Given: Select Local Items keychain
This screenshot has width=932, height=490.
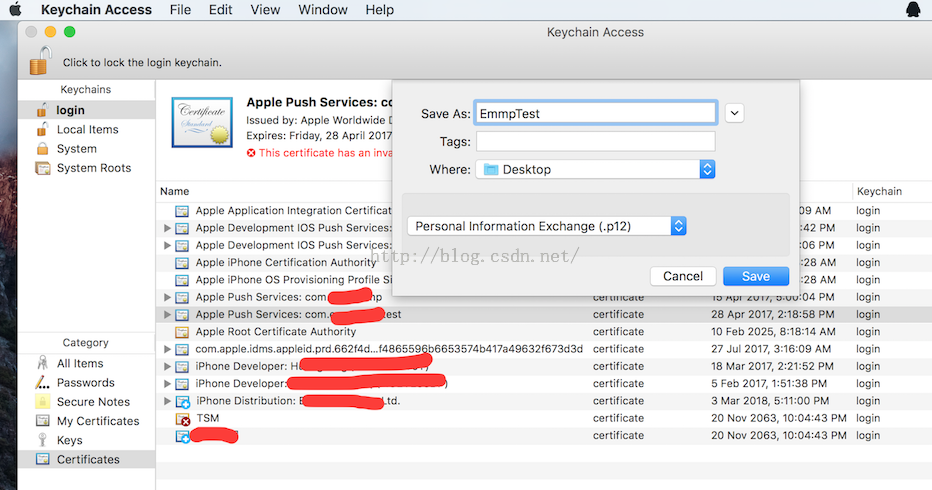Looking at the screenshot, I should tap(87, 130).
